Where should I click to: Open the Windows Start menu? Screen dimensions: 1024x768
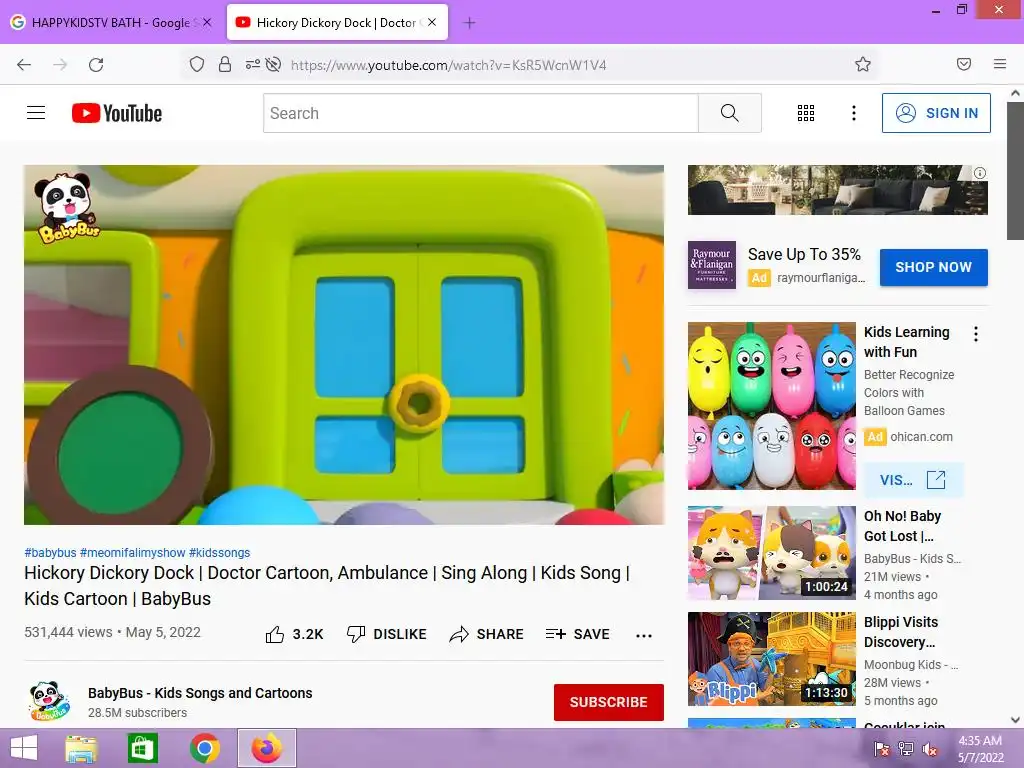point(24,748)
